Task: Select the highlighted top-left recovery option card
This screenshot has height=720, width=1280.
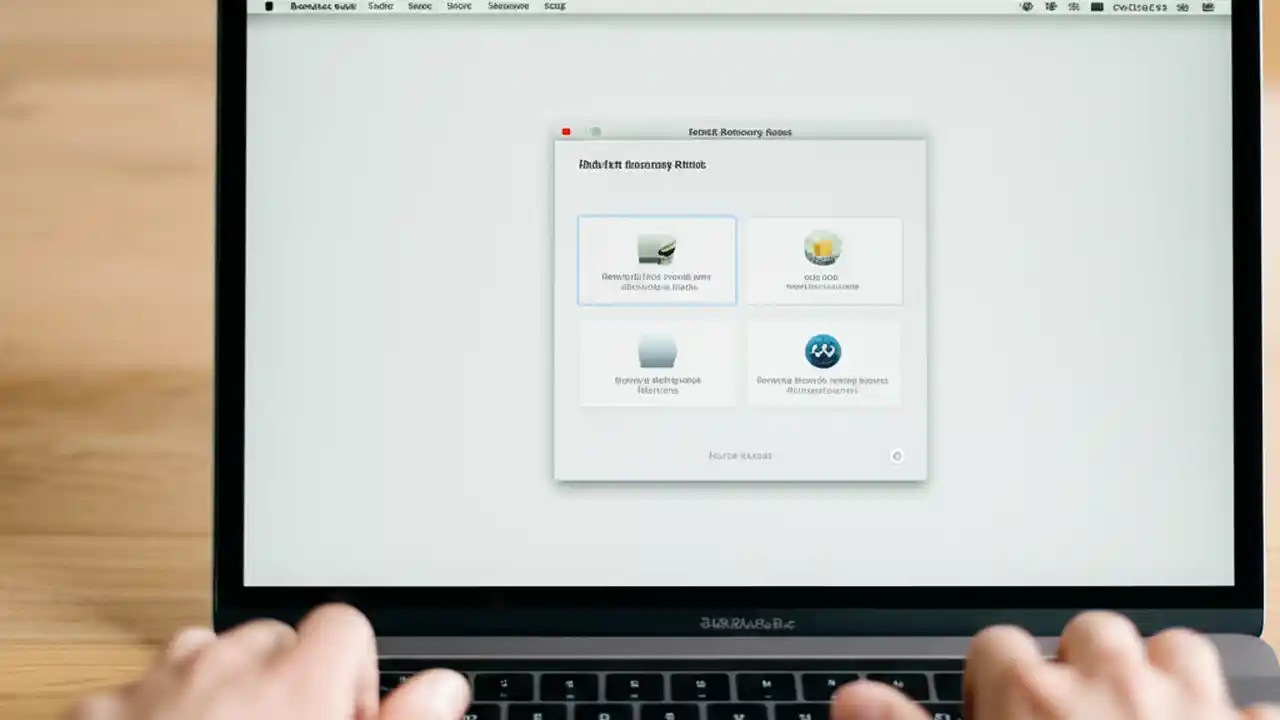Action: pos(657,260)
